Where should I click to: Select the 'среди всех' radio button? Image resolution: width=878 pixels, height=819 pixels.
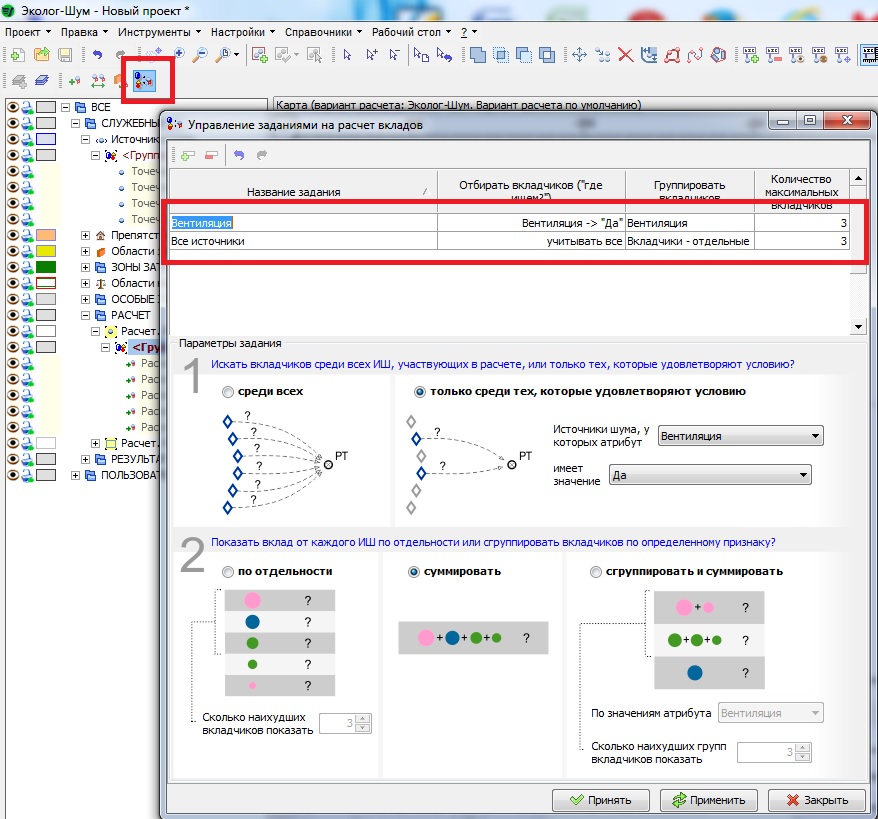point(230,392)
